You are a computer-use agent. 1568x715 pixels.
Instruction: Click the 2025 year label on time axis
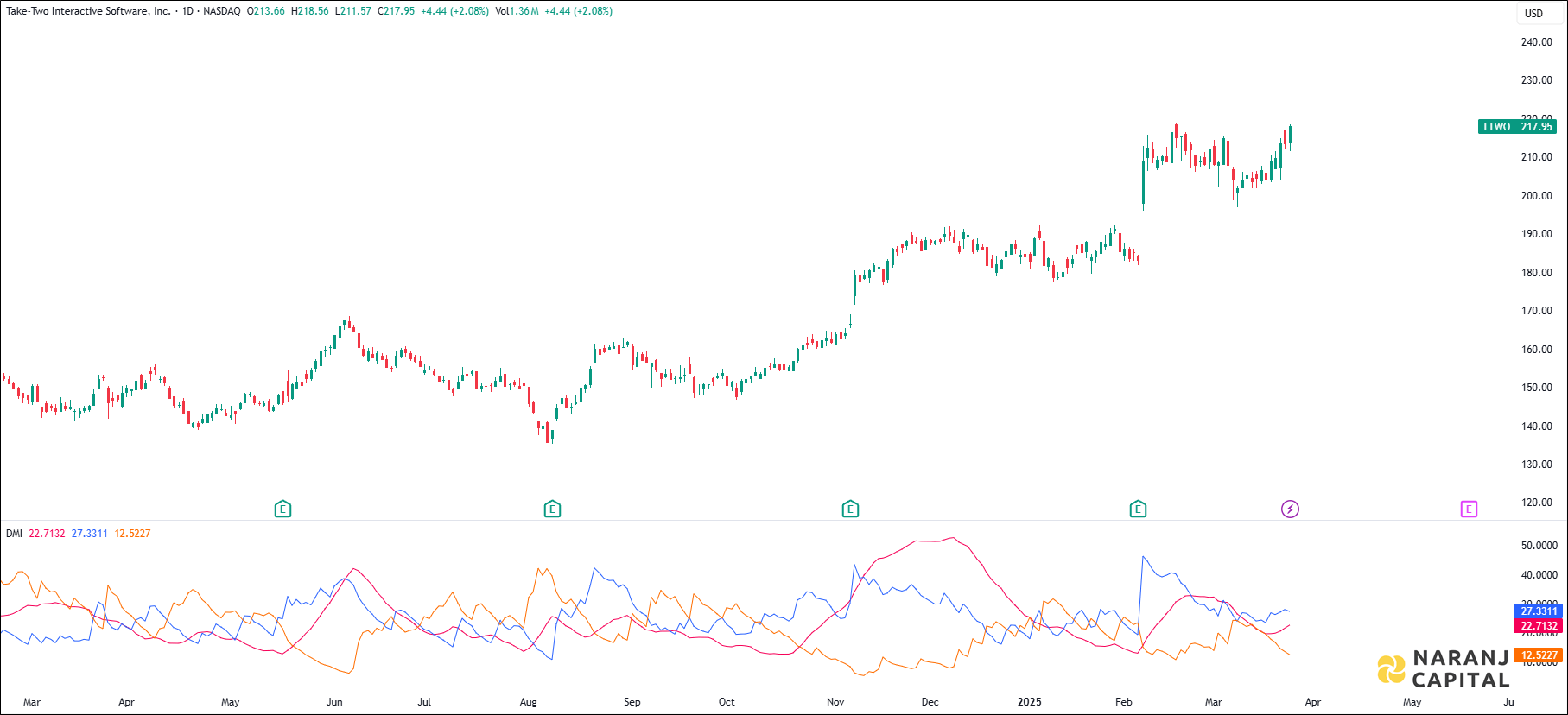[1029, 702]
